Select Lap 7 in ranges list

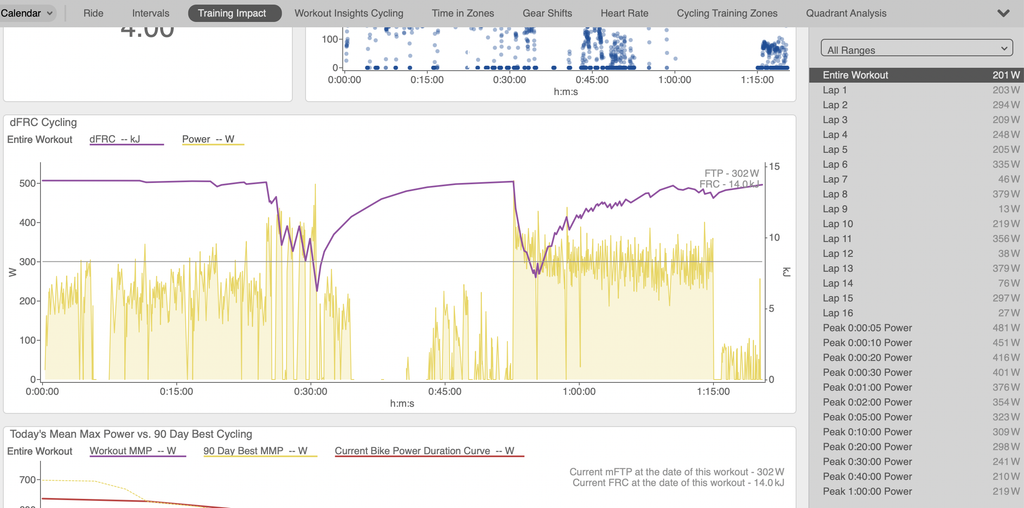[916, 179]
